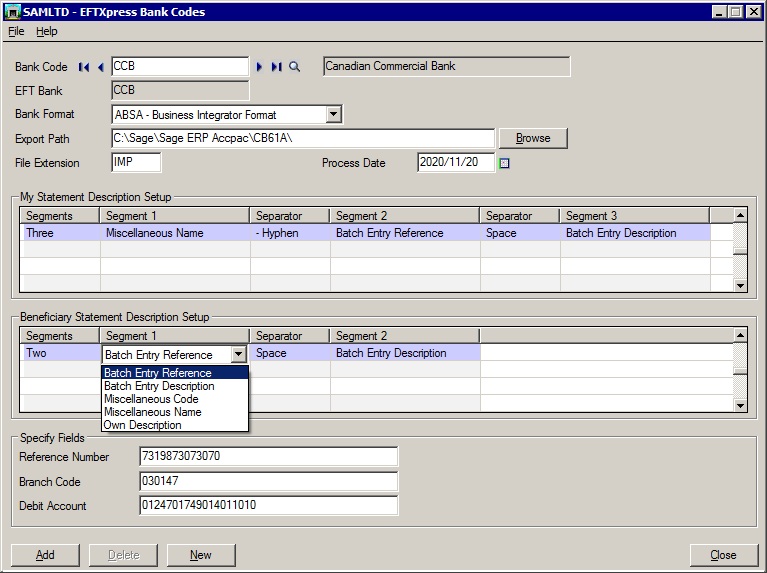
Task: Go to previous Bank Code record
Action: click(100, 67)
